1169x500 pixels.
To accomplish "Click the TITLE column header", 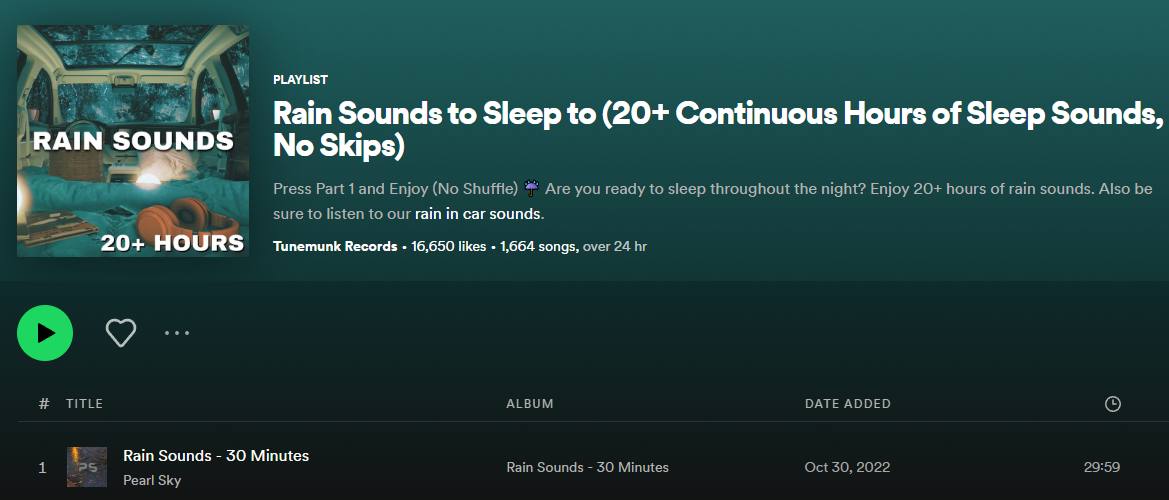I will 85,404.
